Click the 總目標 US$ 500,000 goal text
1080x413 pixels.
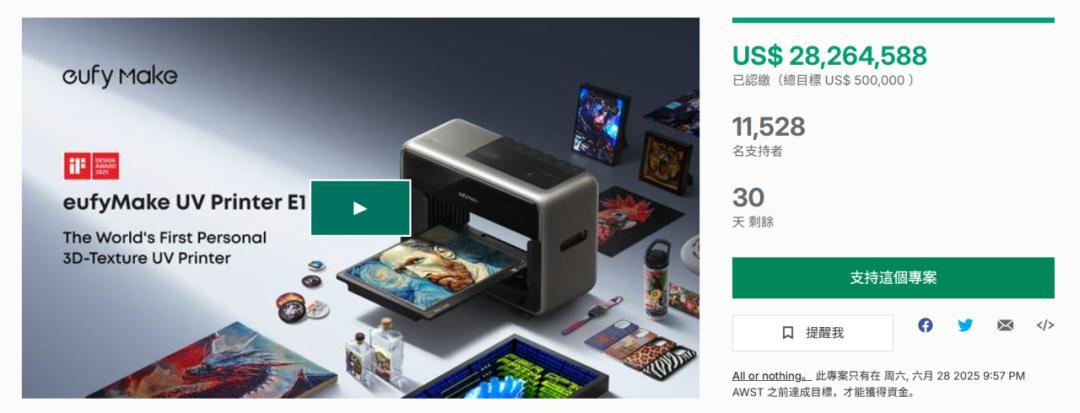852,81
